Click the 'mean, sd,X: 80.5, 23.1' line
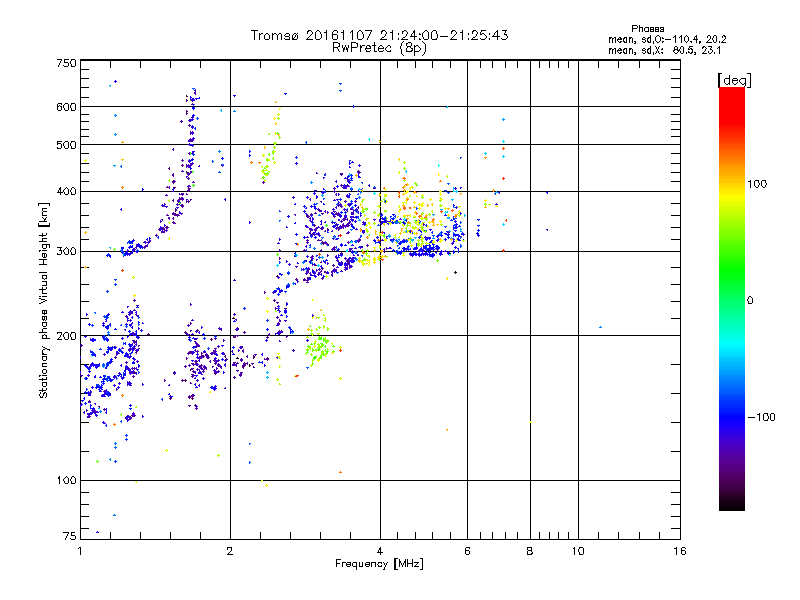The image size is (800, 600). (664, 51)
